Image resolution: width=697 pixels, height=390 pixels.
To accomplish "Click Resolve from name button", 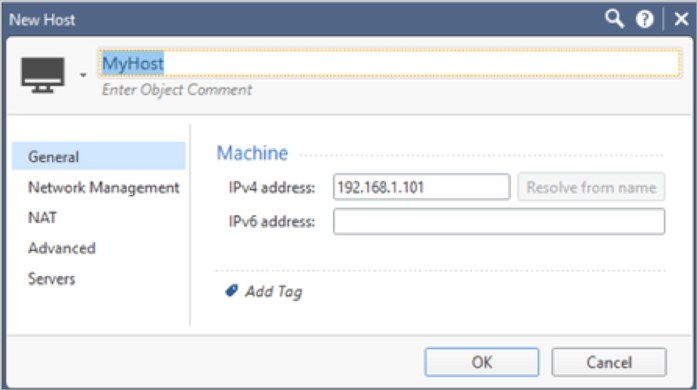I will click(591, 187).
